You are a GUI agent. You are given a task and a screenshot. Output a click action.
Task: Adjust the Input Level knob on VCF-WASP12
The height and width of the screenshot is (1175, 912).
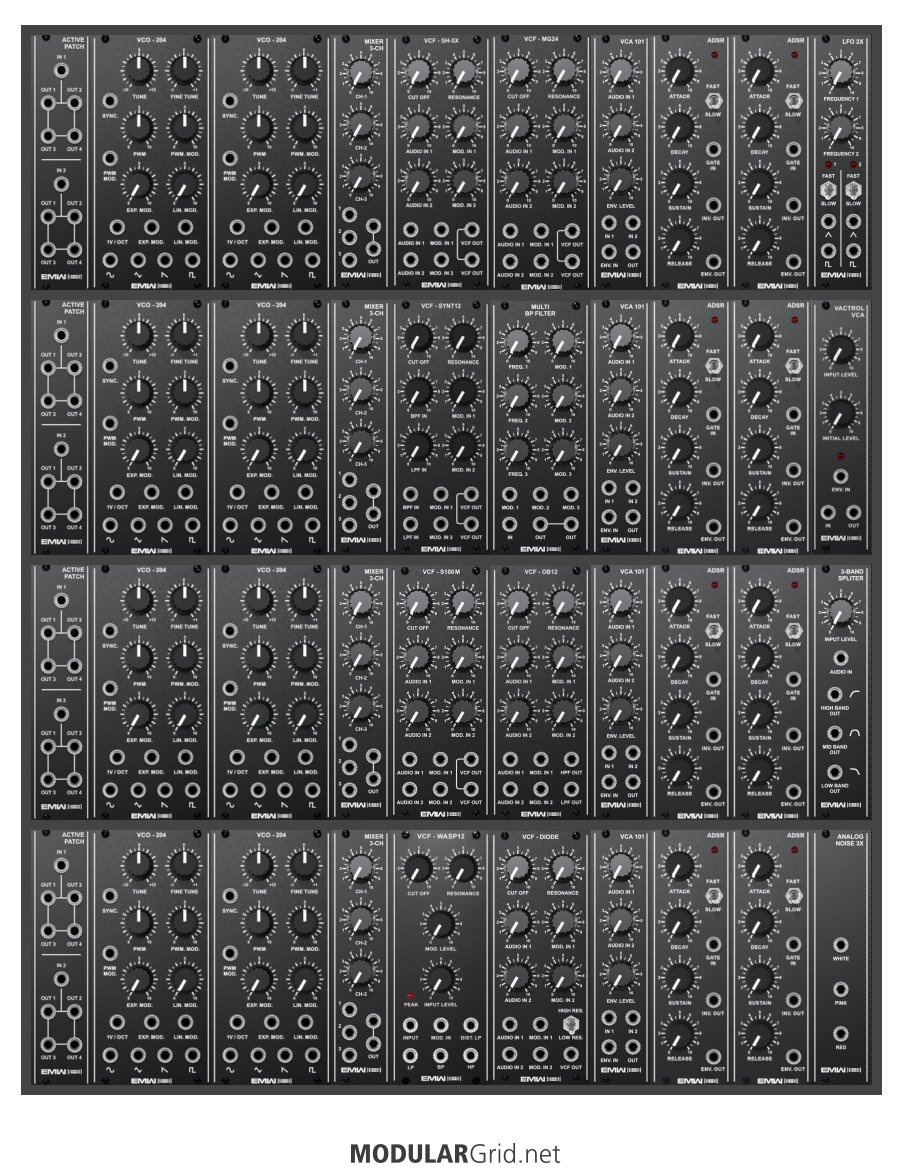click(440, 980)
